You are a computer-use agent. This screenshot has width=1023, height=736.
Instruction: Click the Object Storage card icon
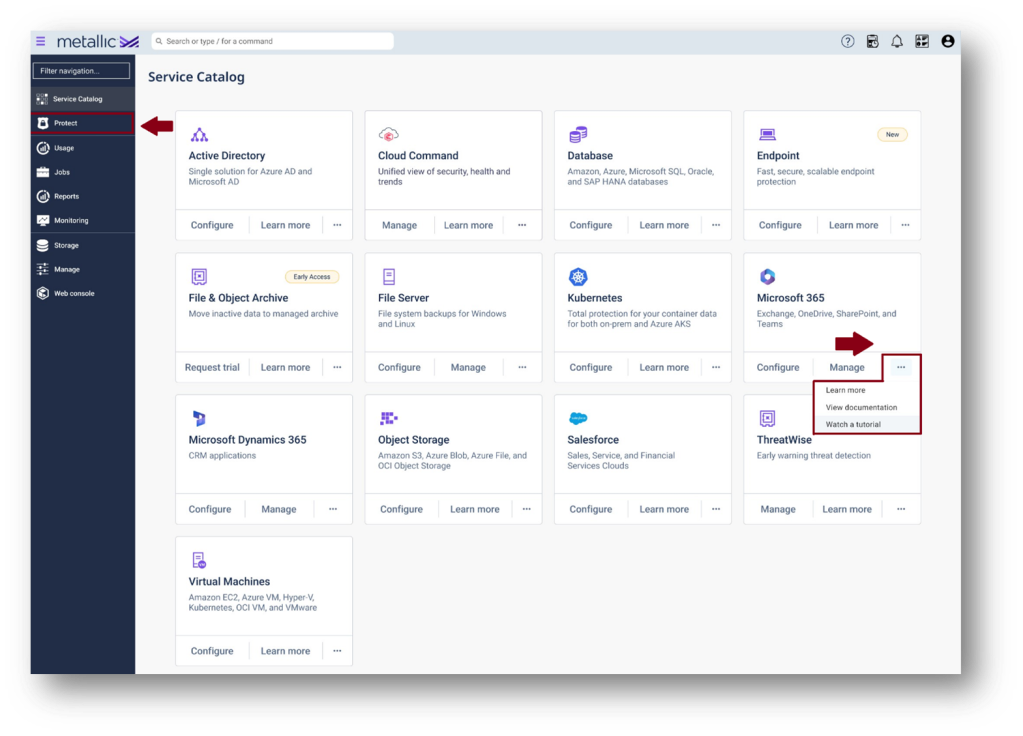point(389,418)
